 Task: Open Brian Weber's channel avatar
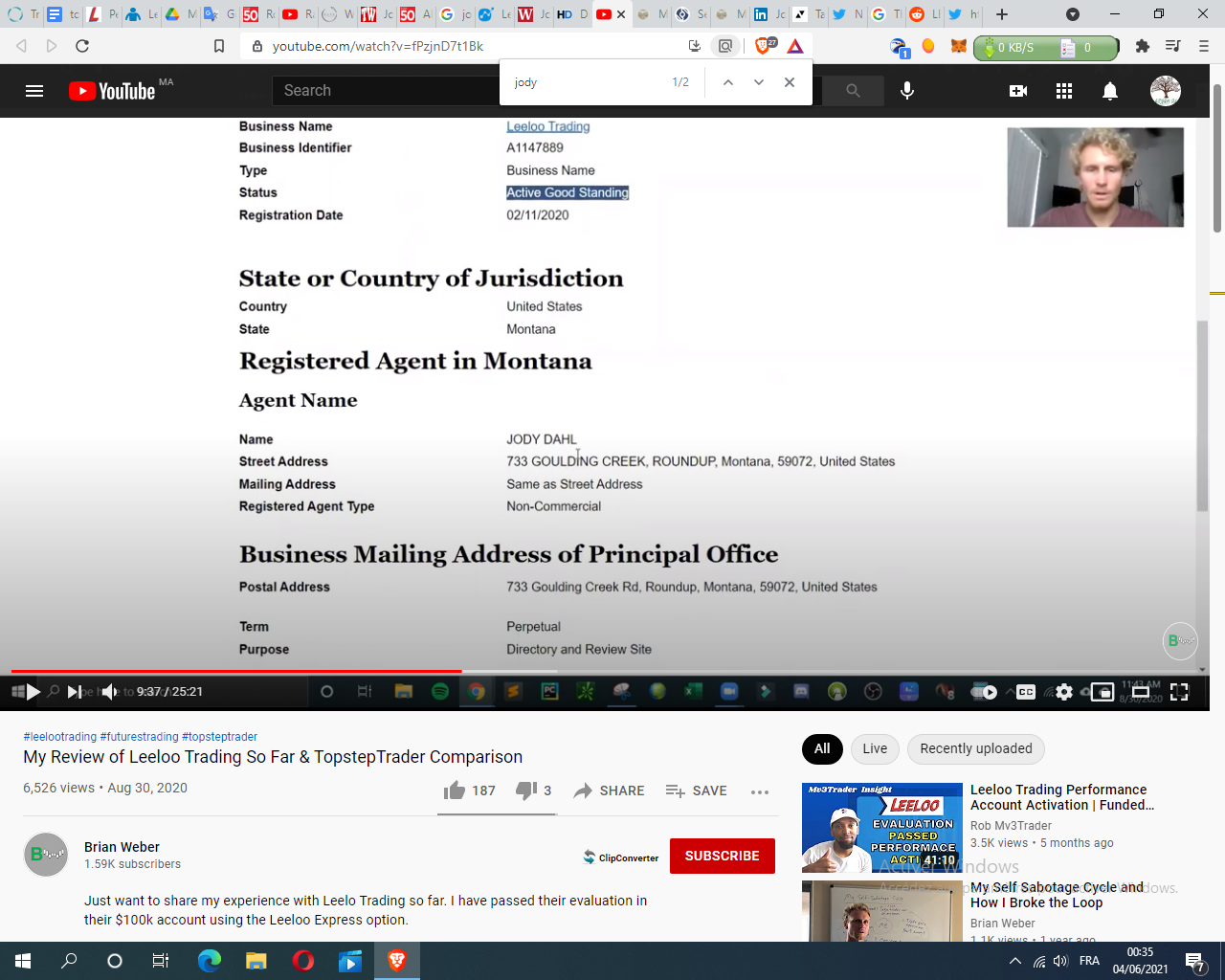click(x=46, y=855)
